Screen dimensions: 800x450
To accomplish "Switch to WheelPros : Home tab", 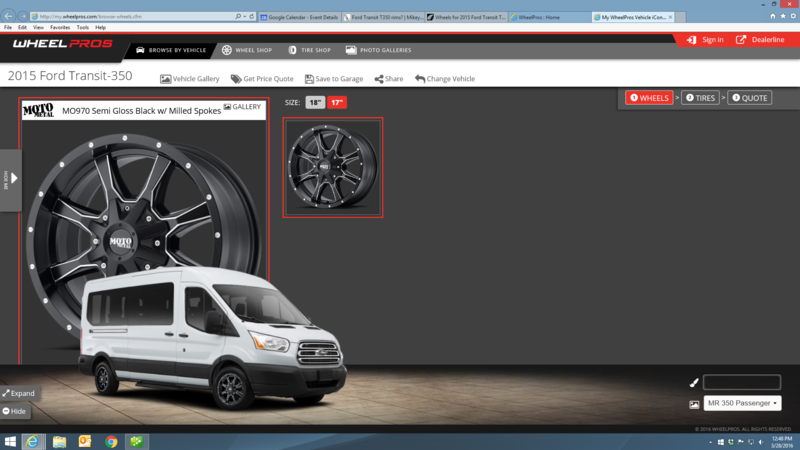I will coord(549,17).
